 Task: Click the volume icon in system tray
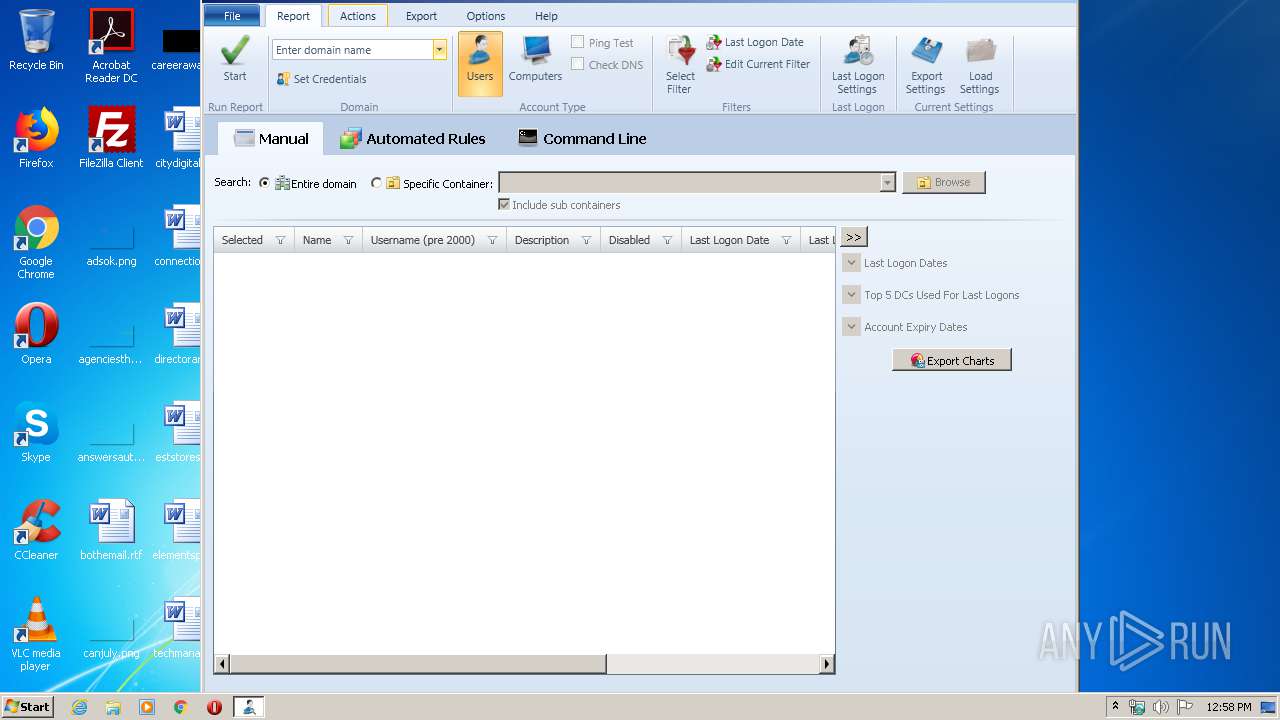point(1160,707)
